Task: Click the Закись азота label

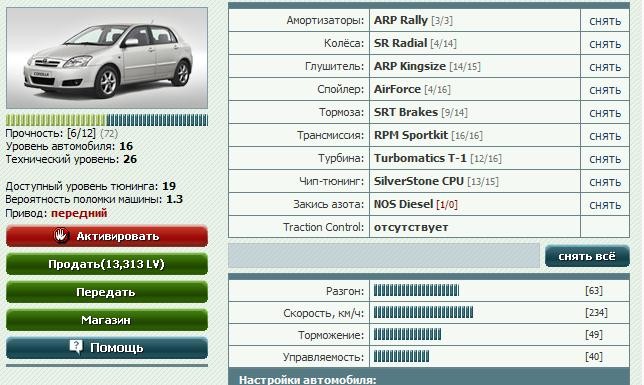Action: pyautogui.click(x=329, y=205)
